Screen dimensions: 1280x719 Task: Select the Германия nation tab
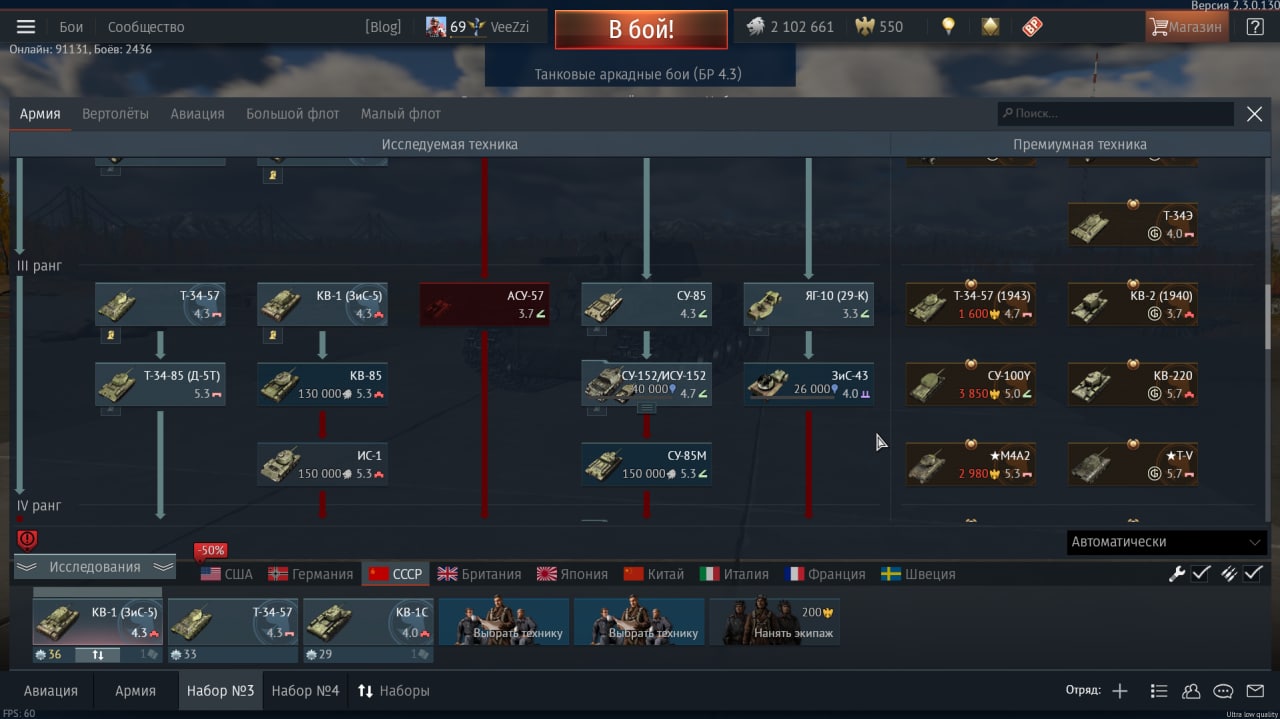[x=310, y=574]
